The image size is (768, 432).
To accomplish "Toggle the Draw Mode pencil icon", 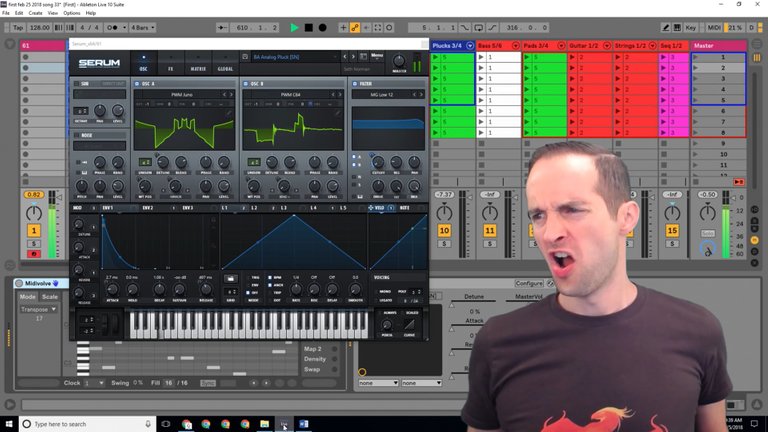I will [x=665, y=28].
